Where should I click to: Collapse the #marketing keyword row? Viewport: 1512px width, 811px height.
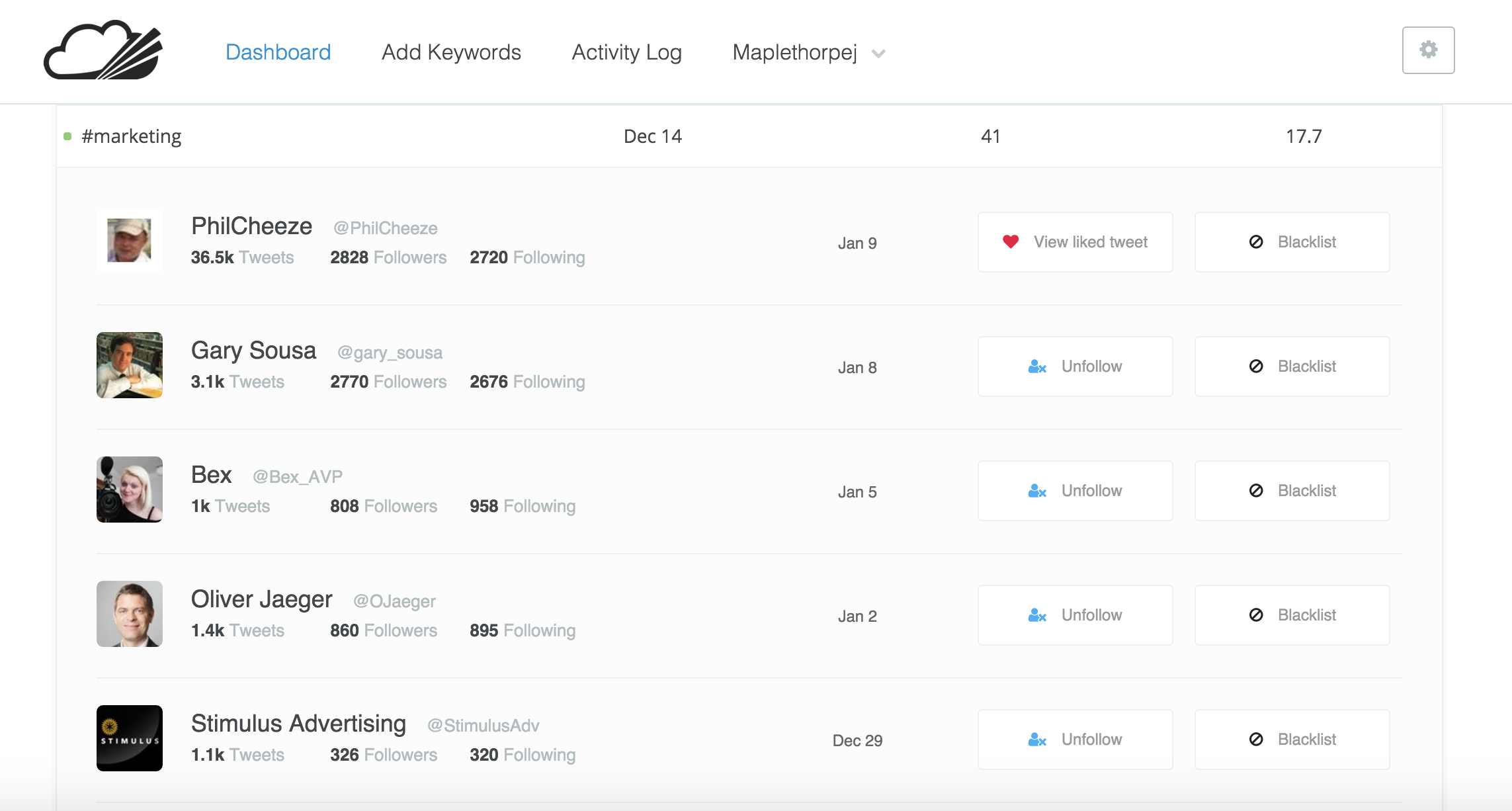(x=131, y=136)
